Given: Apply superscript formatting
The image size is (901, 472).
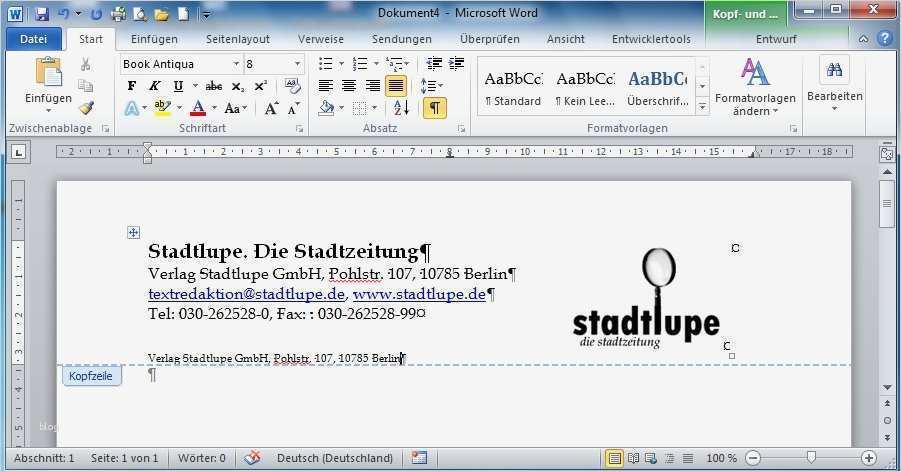Looking at the screenshot, I should pos(261,86).
